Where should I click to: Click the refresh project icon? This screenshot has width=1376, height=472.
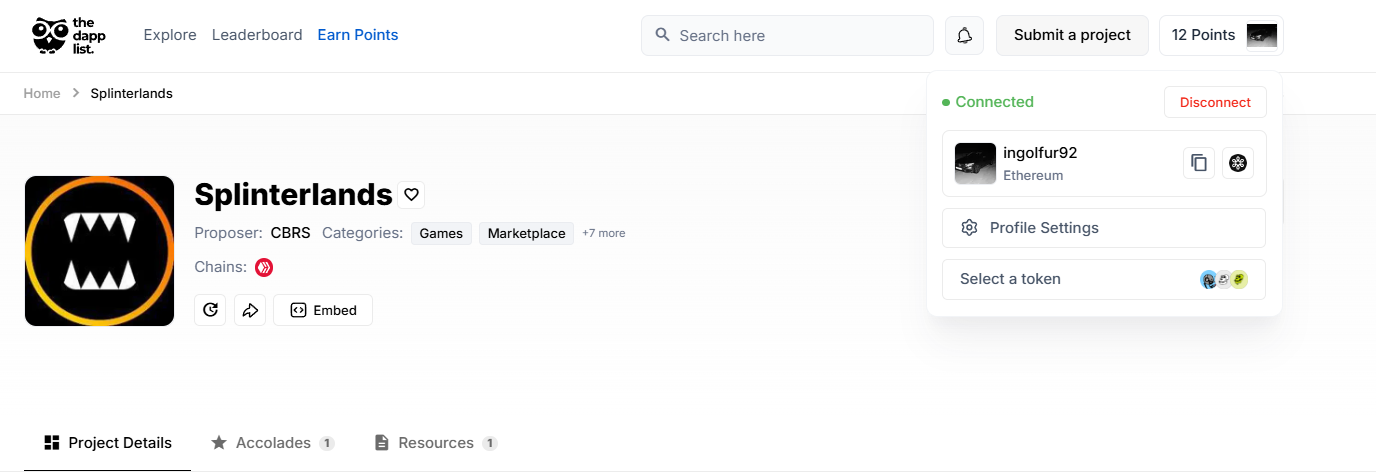[x=210, y=310]
